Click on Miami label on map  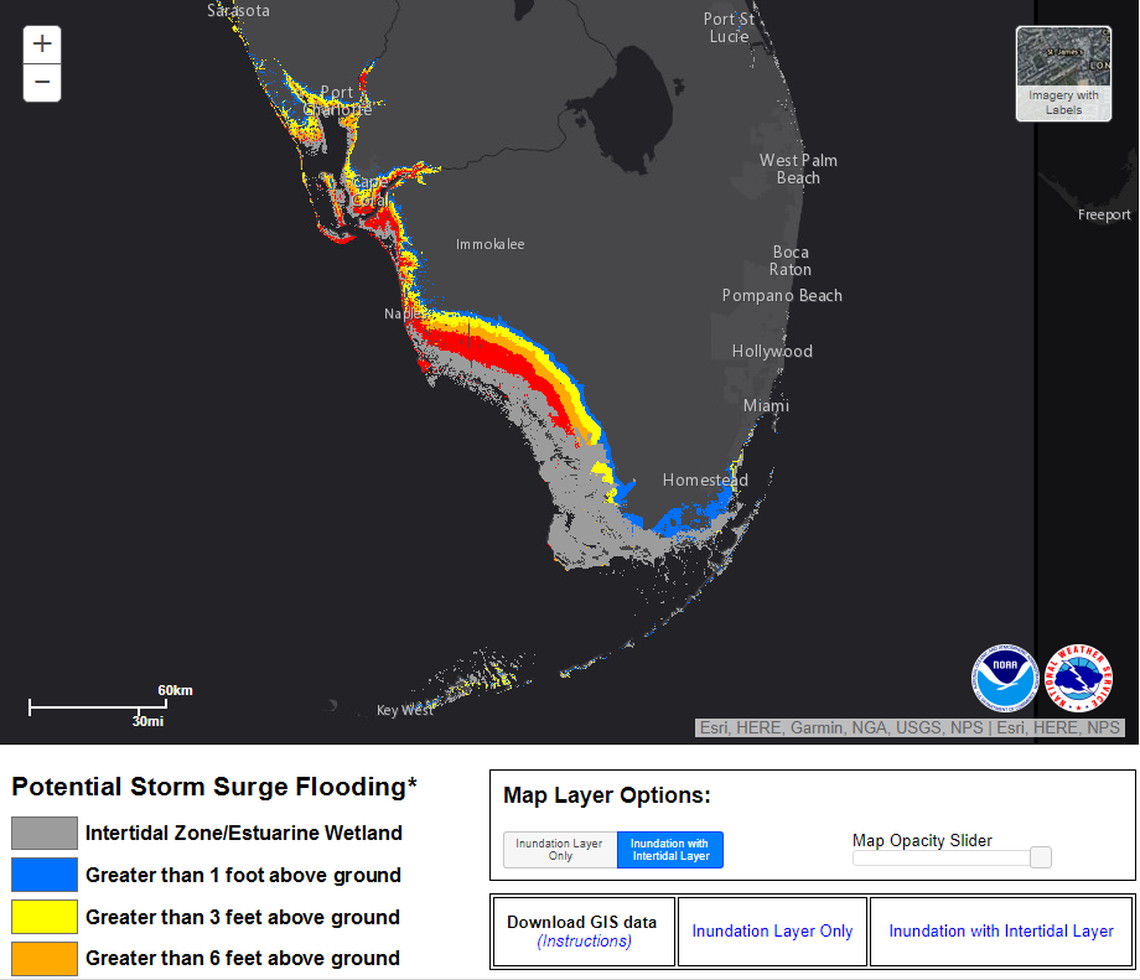(x=766, y=405)
